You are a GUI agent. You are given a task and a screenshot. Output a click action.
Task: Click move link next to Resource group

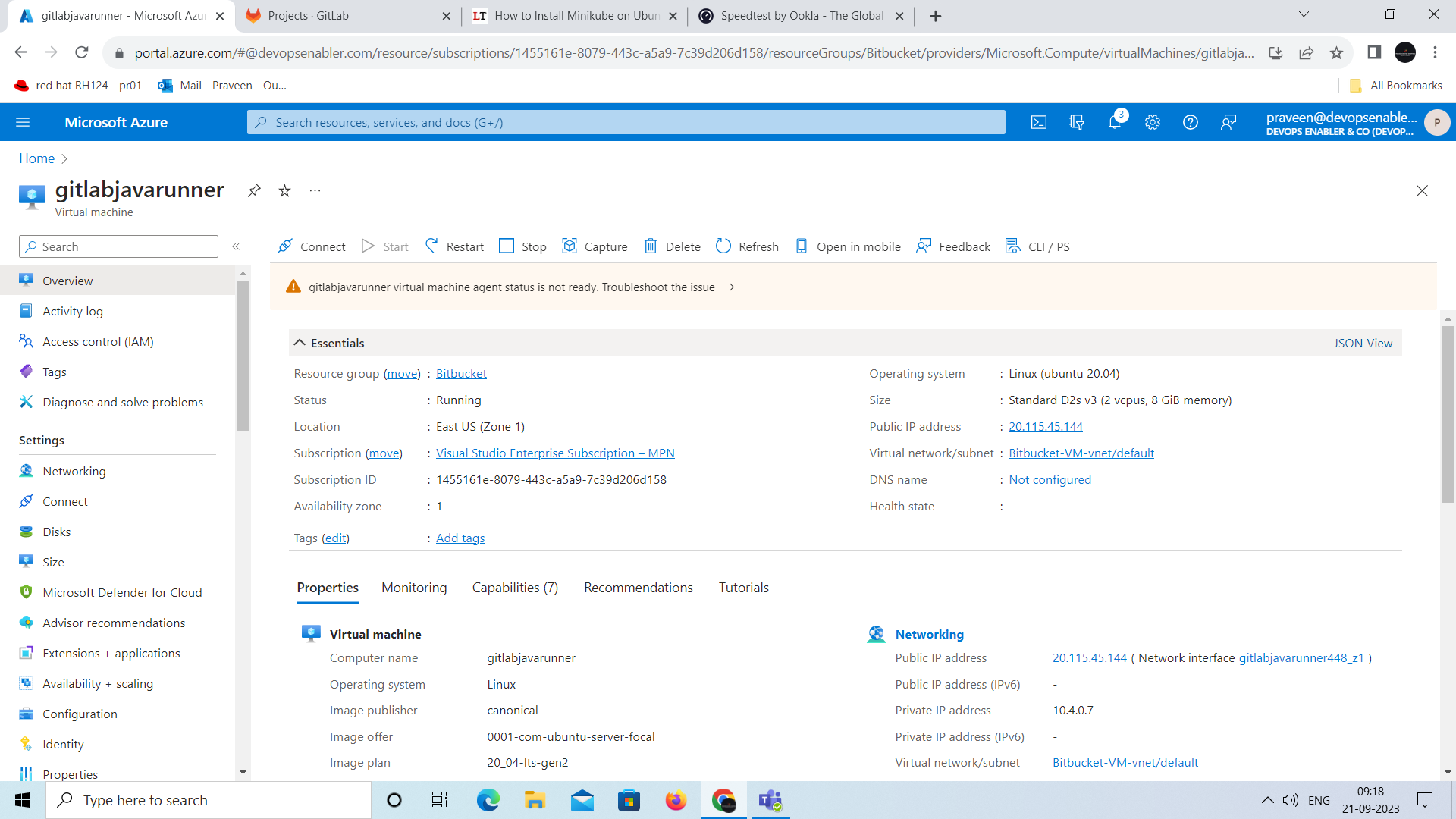click(x=402, y=373)
